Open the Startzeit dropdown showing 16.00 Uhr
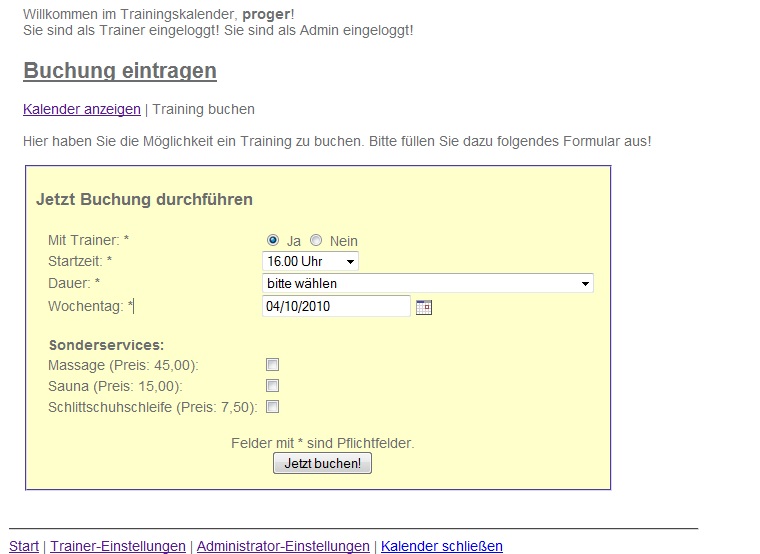The width and height of the screenshot is (760, 554). click(x=310, y=261)
